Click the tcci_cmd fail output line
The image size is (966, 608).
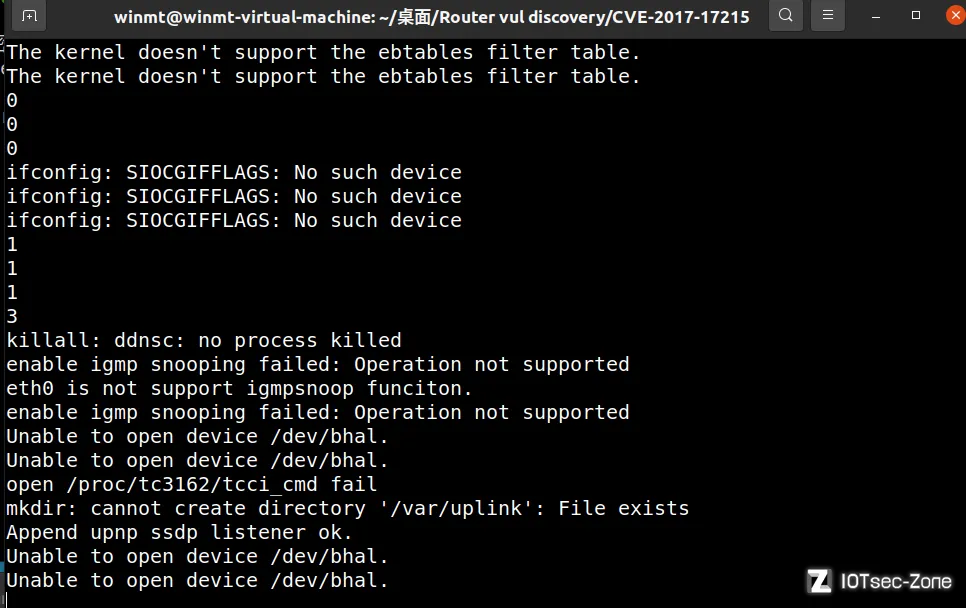coord(192,484)
